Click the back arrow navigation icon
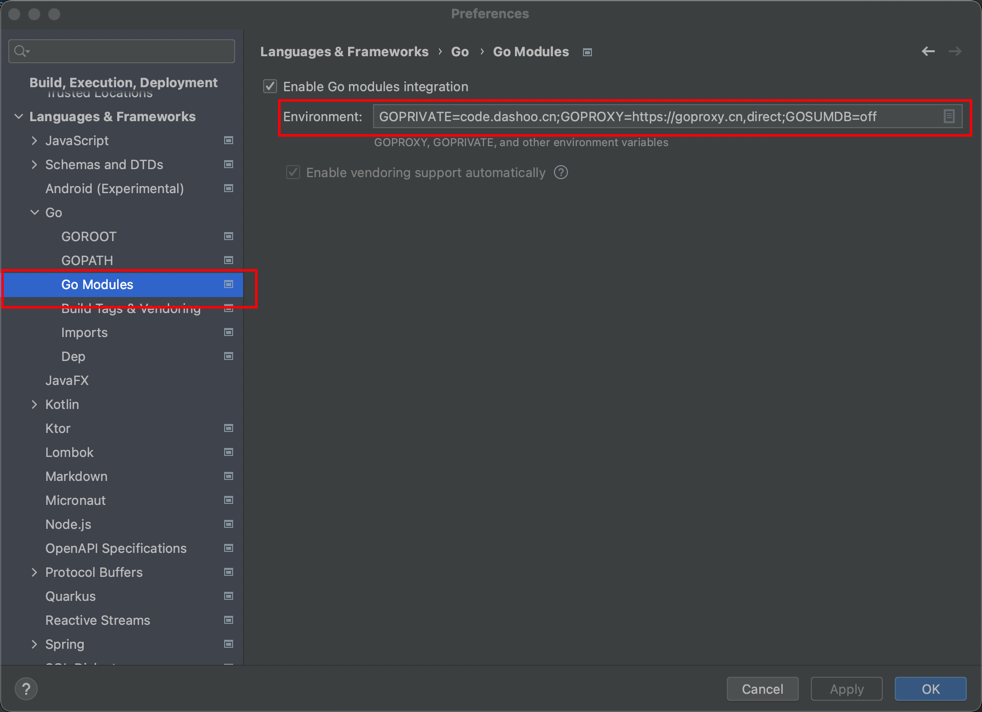 click(x=928, y=51)
